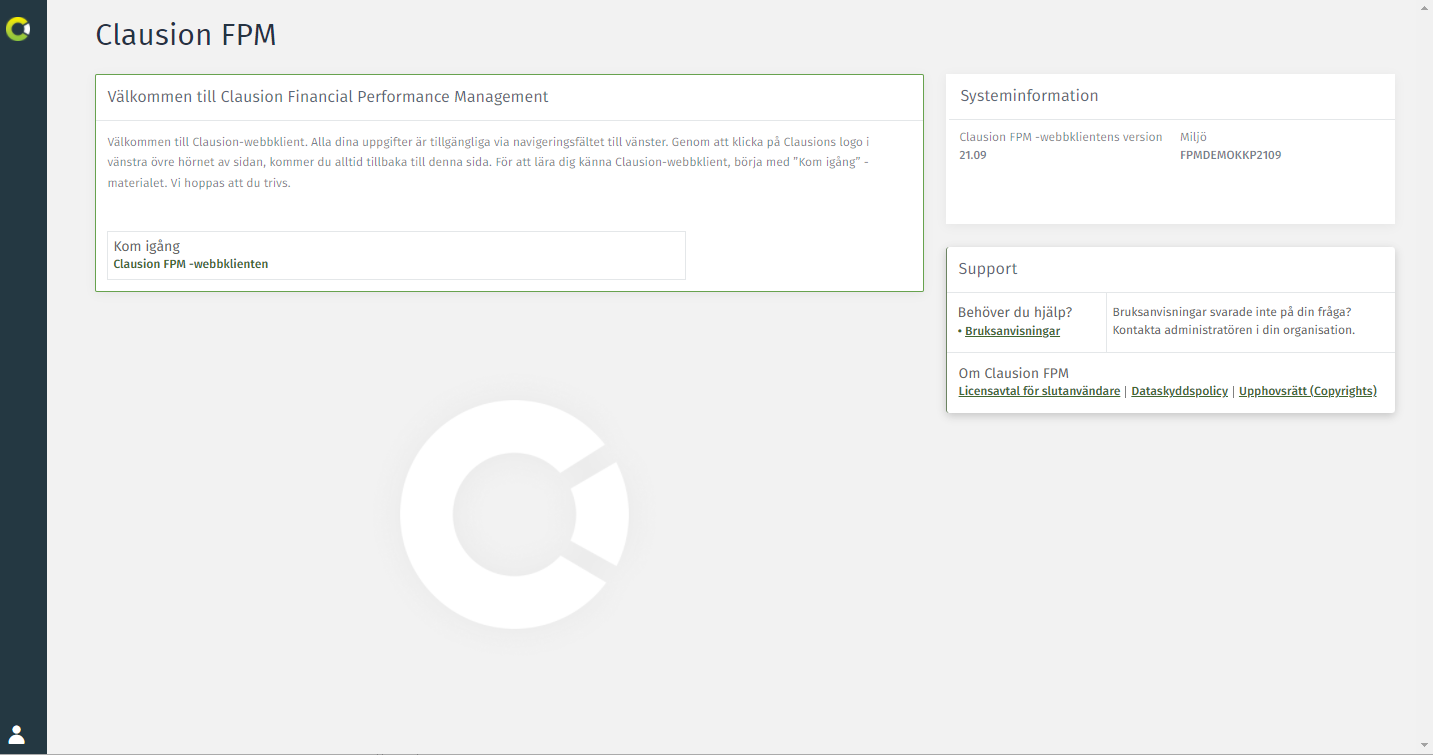Click the Om Clausion FPM heading
Viewport: 1433px width, 755px height.
(1013, 373)
